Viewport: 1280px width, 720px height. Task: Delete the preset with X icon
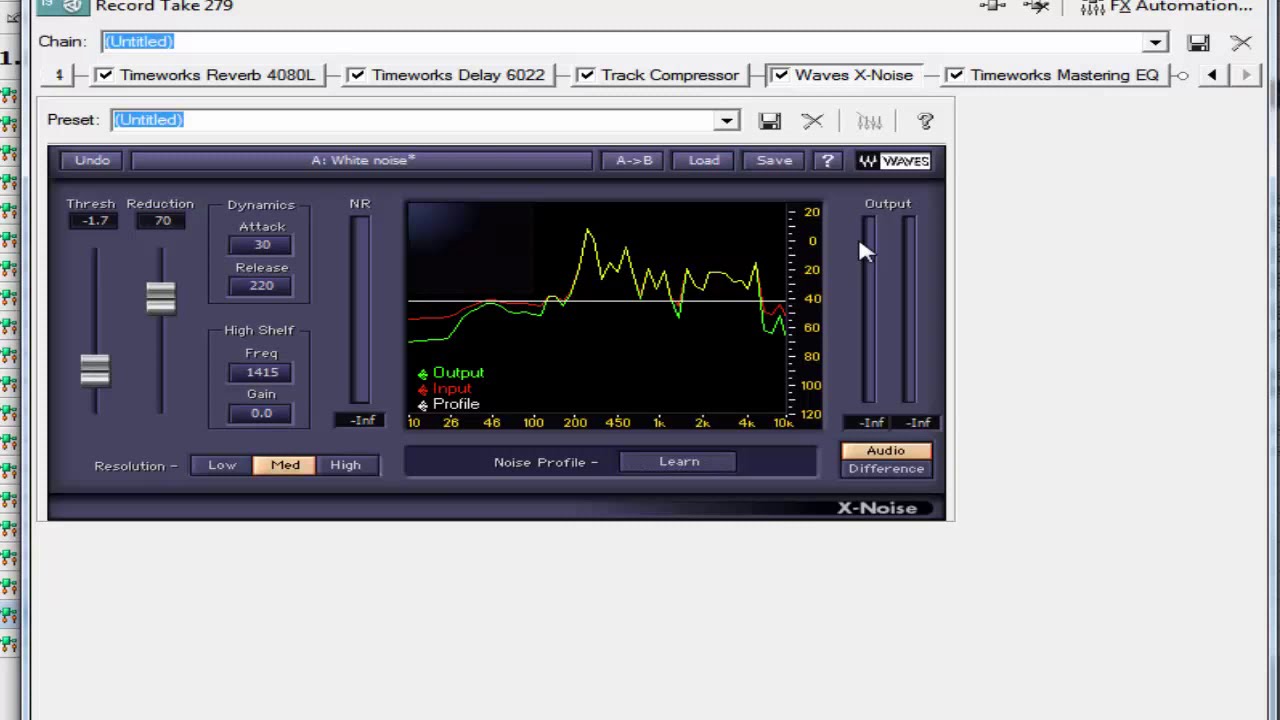tap(812, 121)
